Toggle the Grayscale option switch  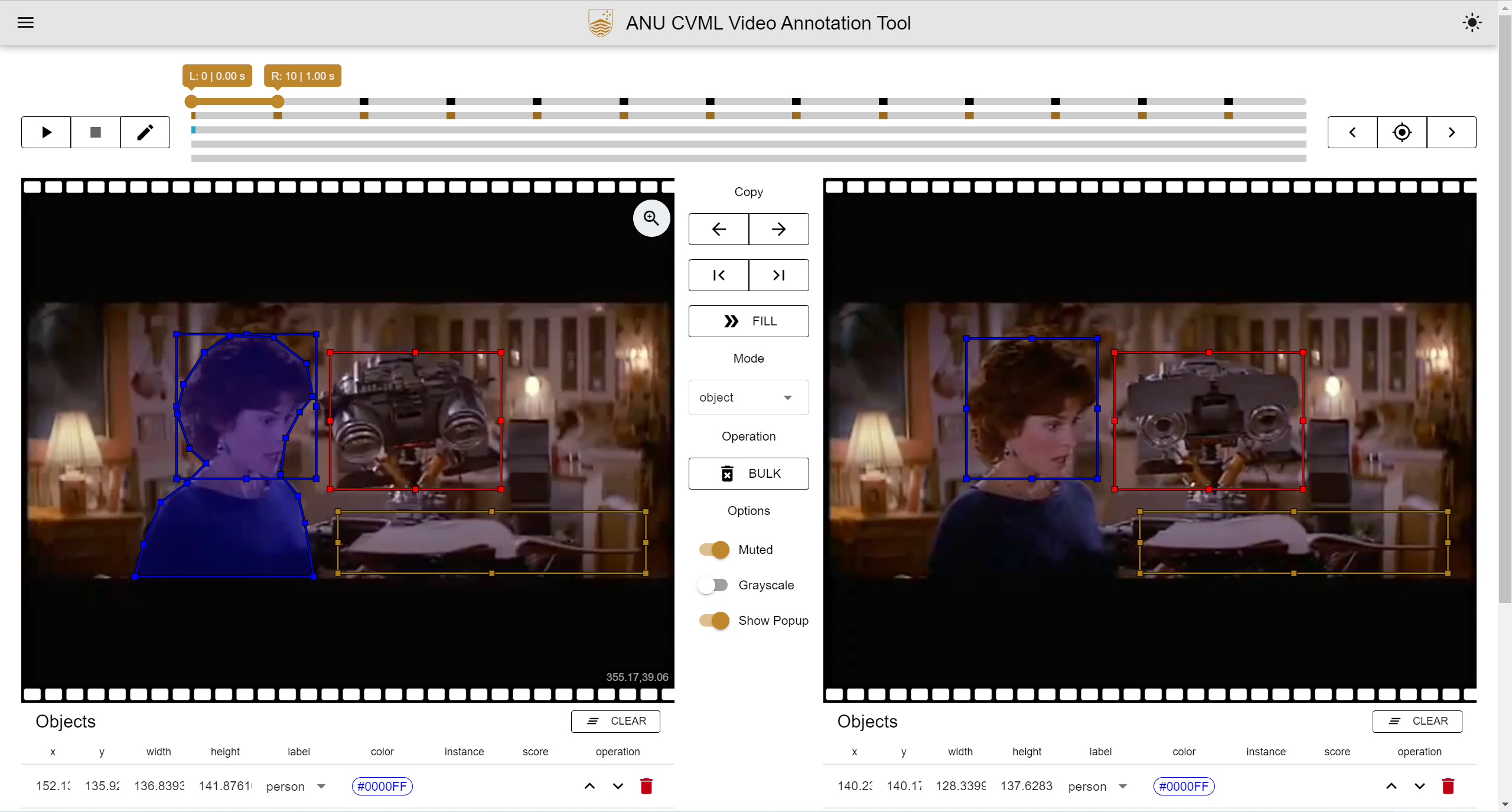click(713, 585)
